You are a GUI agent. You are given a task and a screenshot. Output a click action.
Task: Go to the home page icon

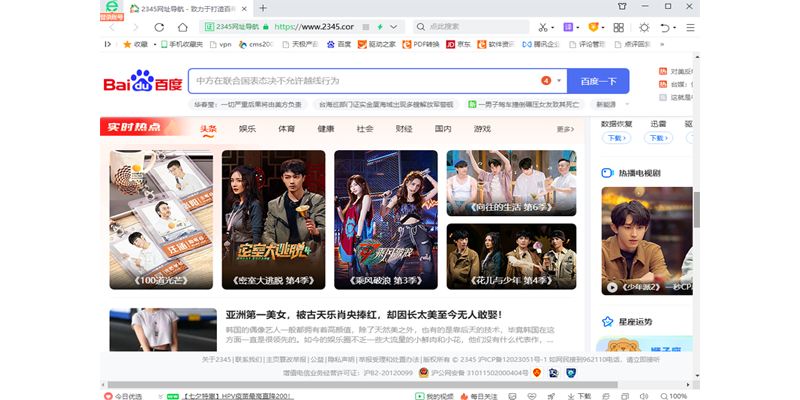[183, 27]
